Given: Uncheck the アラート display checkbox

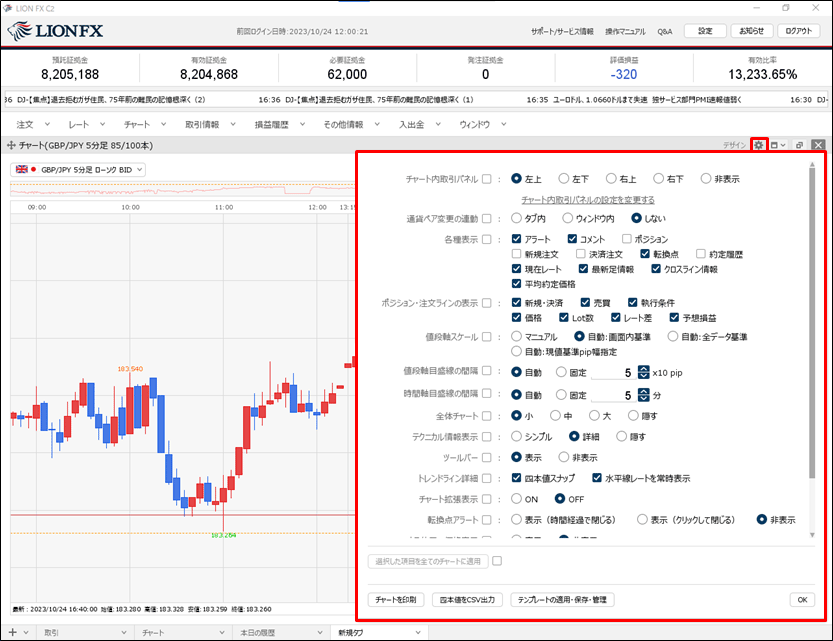Looking at the screenshot, I should 516,239.
